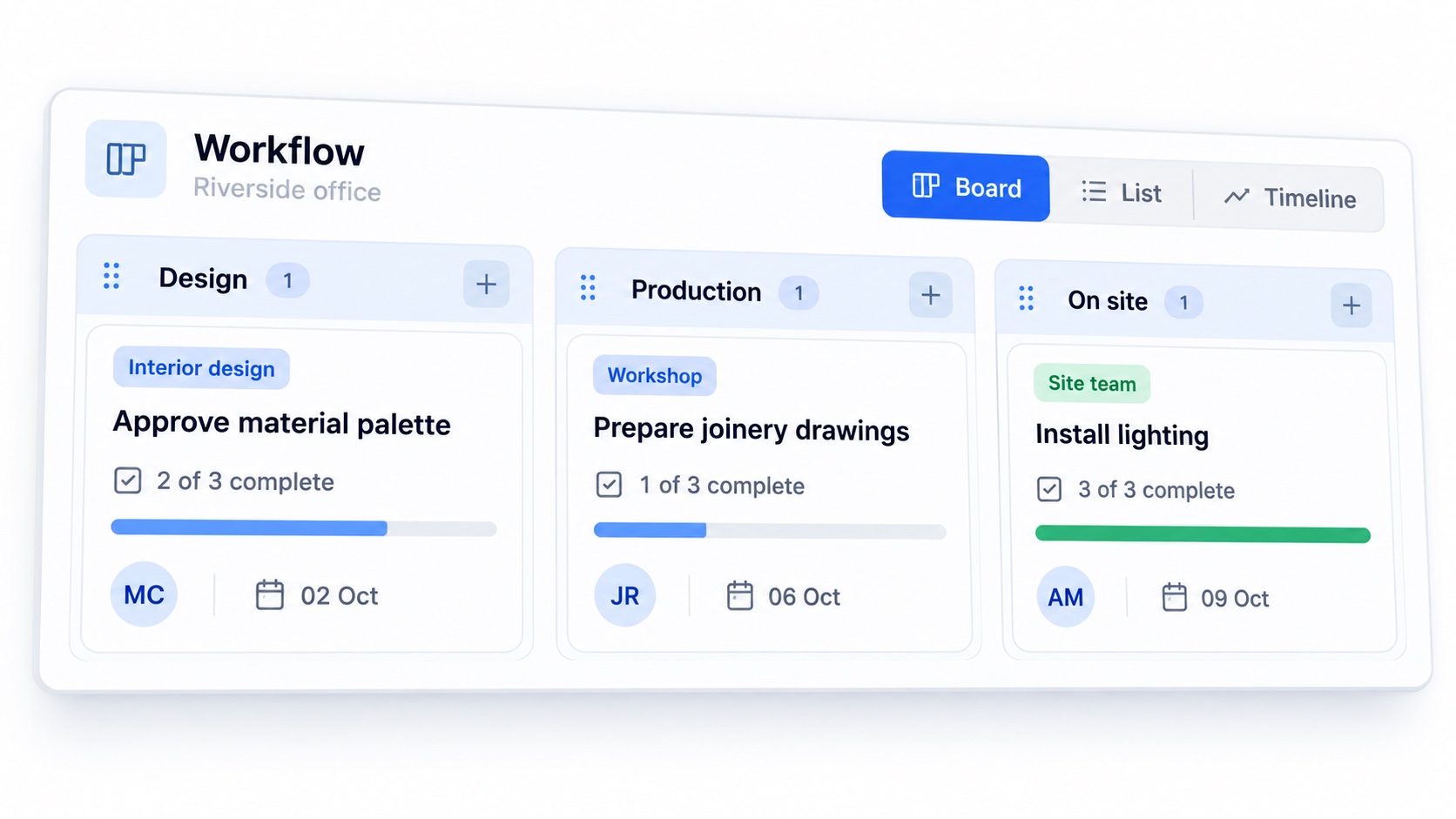Click the checklist icon beside 2 of 3 complete

(128, 480)
